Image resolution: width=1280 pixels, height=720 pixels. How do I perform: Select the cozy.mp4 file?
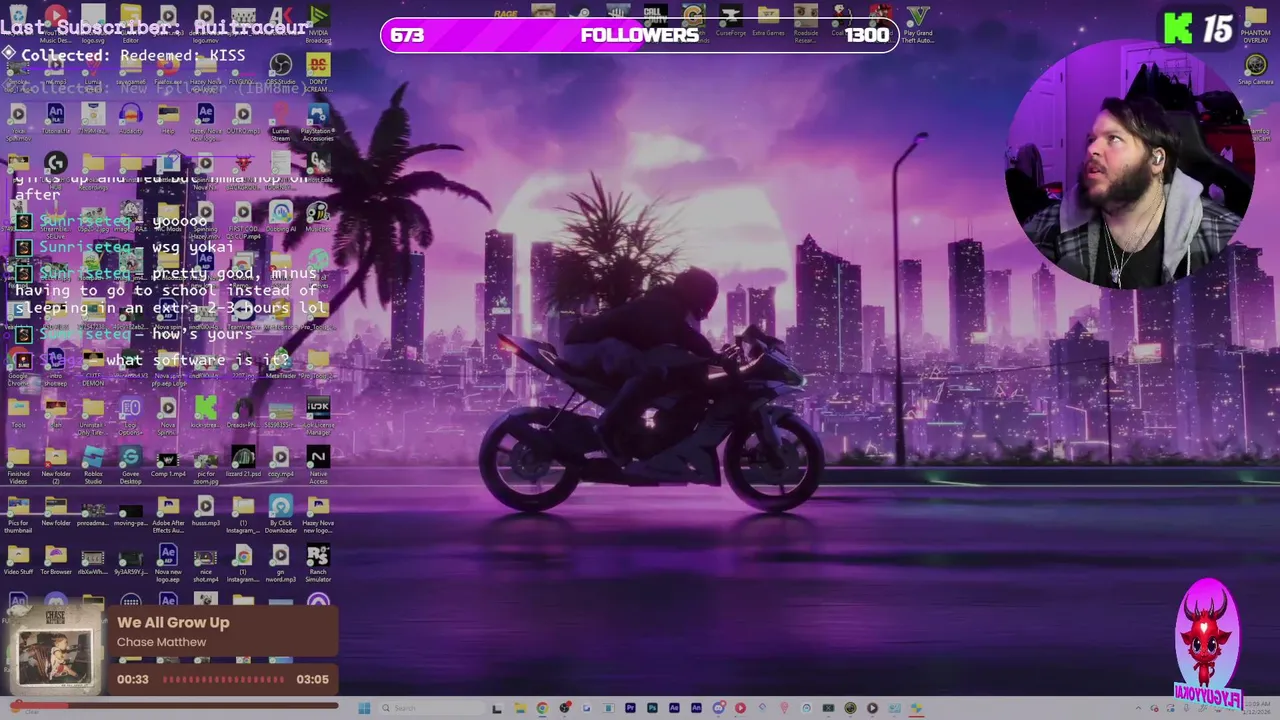280,462
